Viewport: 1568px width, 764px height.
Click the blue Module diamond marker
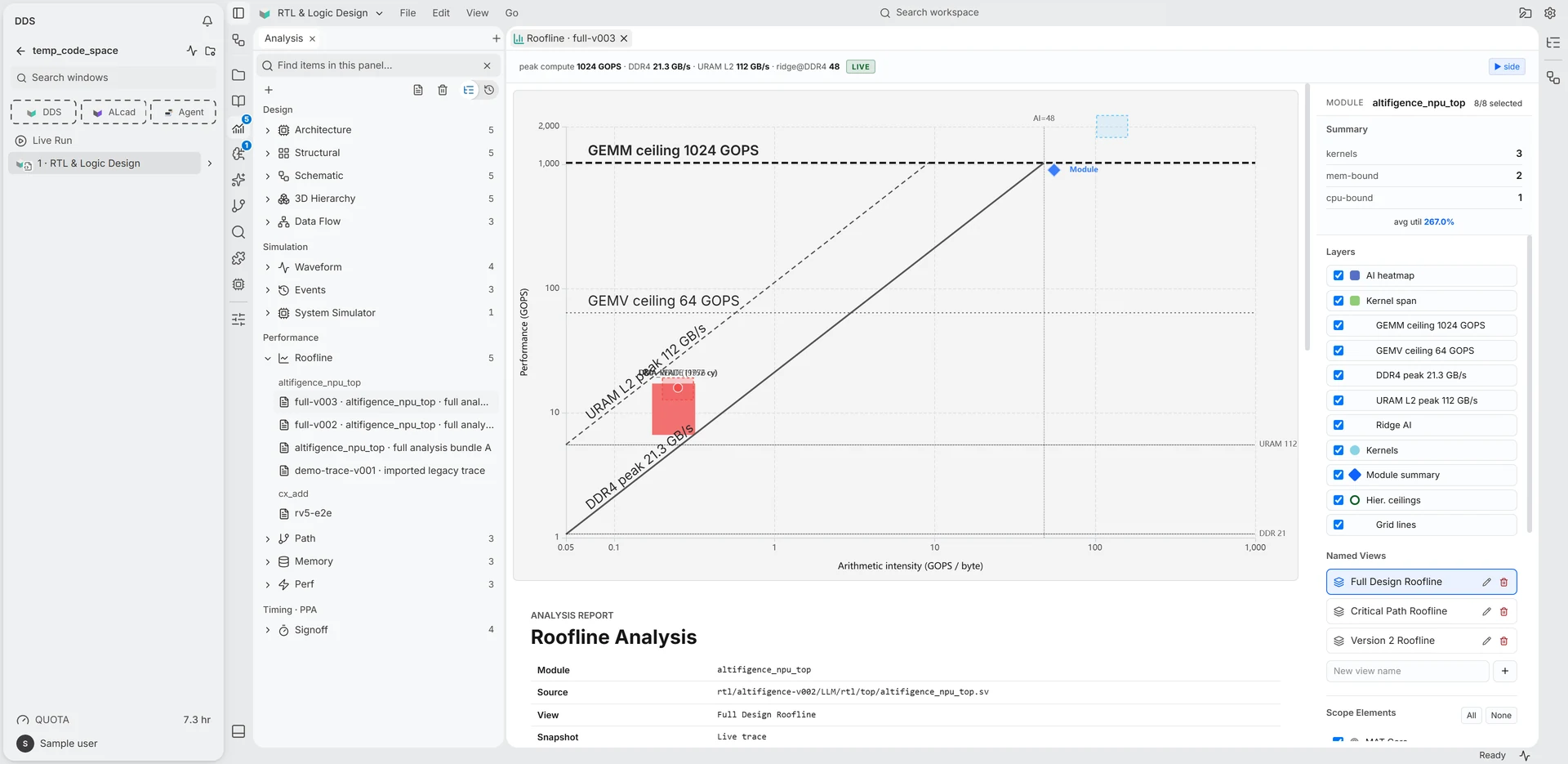1054,170
